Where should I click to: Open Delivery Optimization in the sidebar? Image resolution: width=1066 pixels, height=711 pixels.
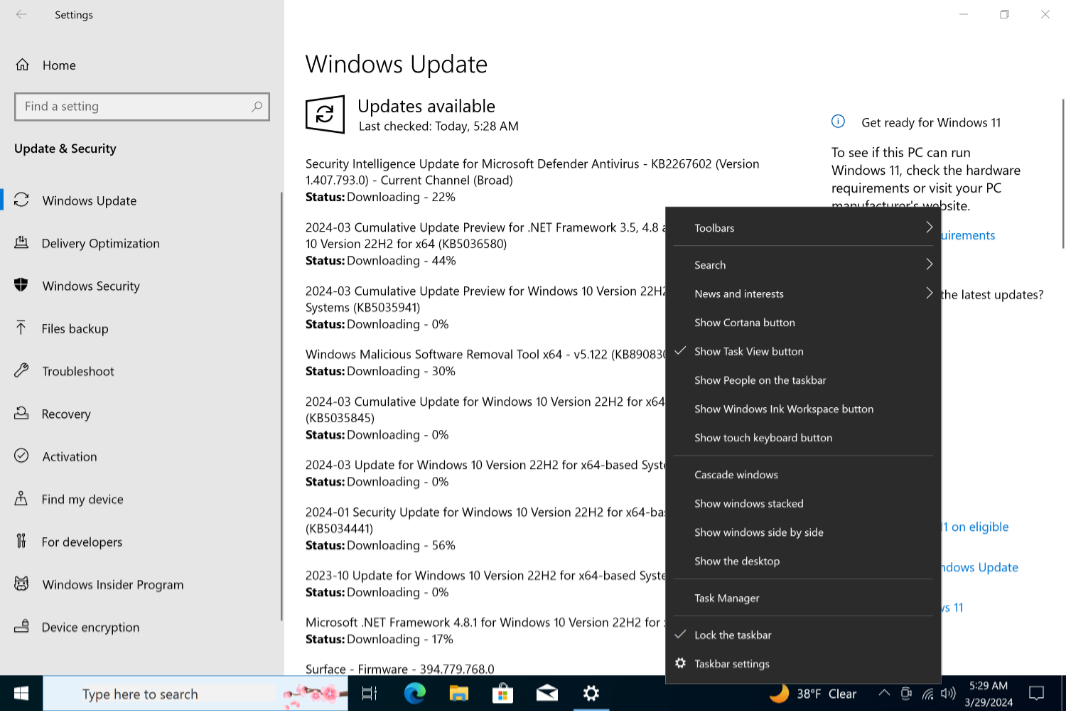pos(100,243)
